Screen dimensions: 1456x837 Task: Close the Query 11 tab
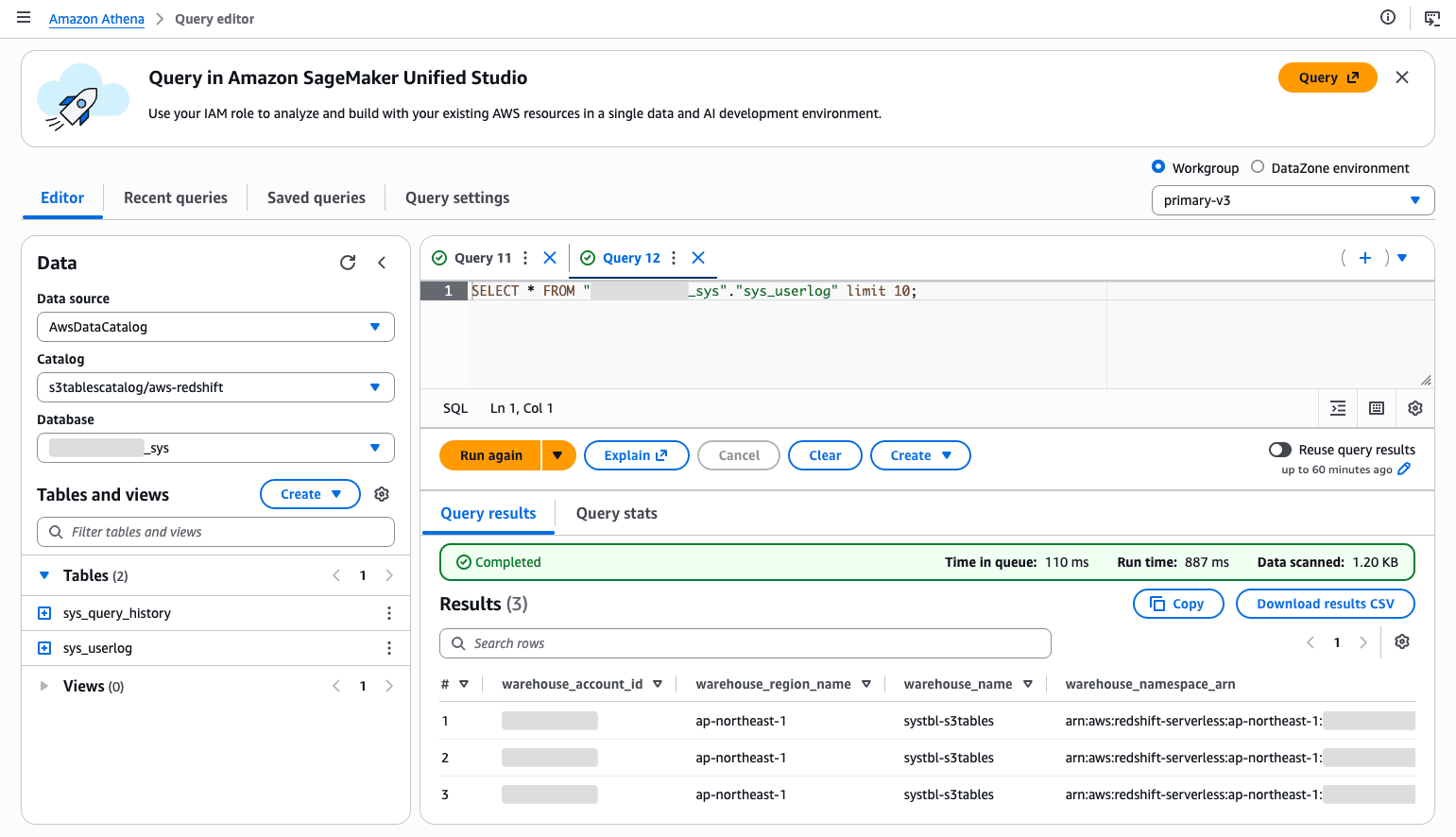[x=550, y=258]
